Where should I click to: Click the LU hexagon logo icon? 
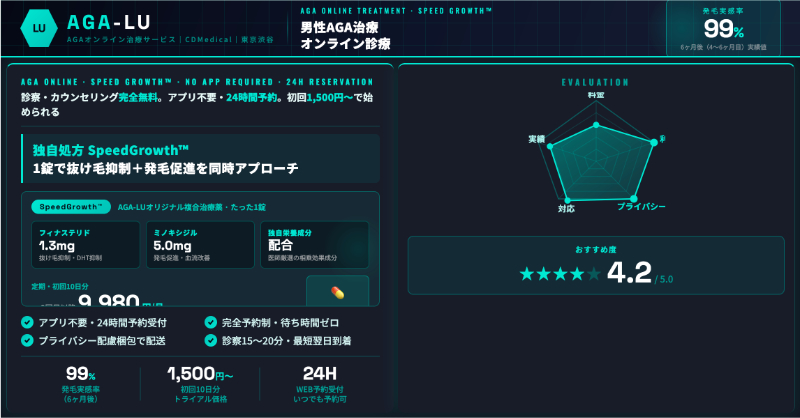point(34,29)
